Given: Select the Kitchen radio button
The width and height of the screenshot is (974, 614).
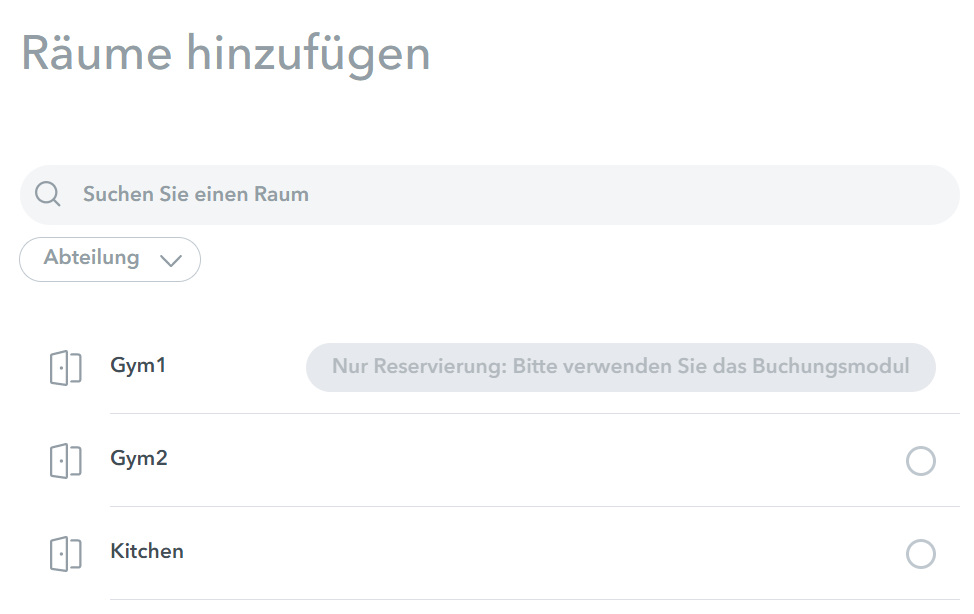Looking at the screenshot, I should click(x=921, y=554).
